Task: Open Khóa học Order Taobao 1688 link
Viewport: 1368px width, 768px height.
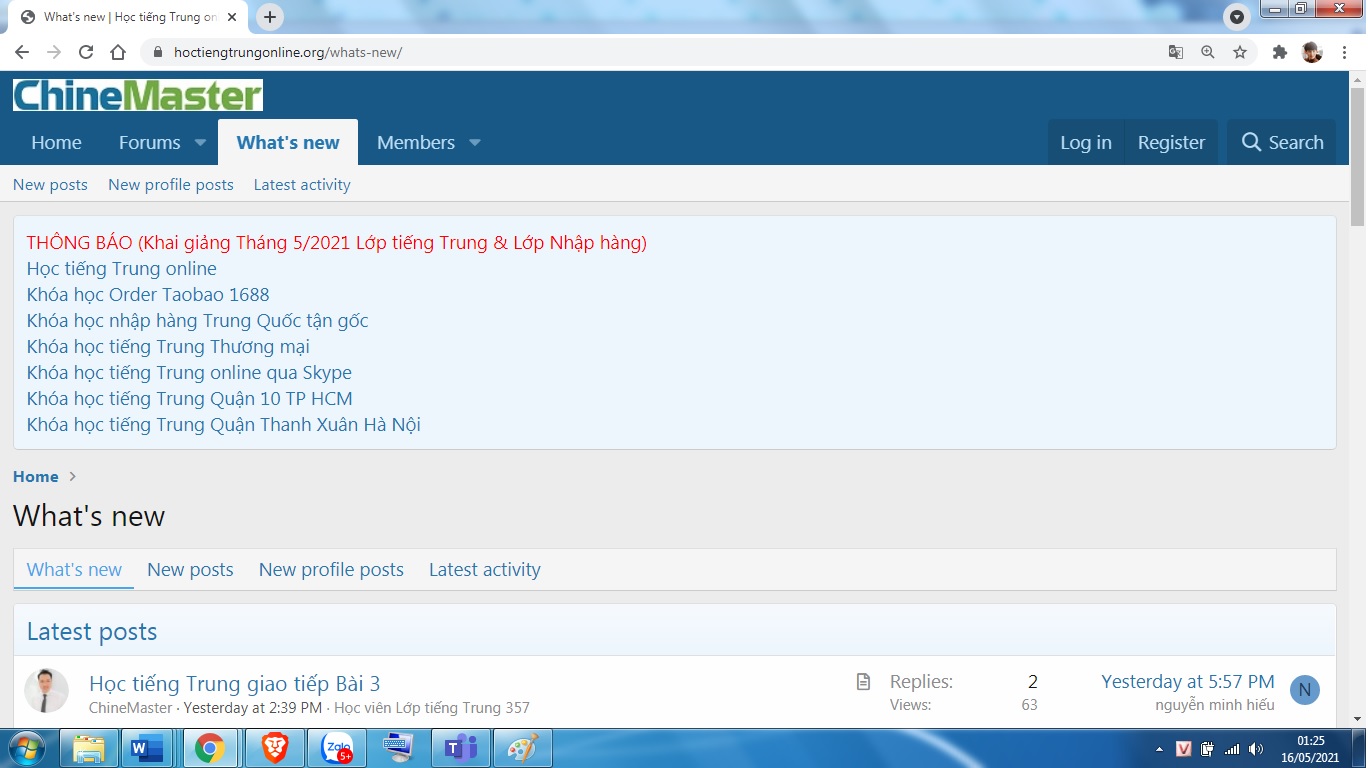Action: tap(148, 295)
